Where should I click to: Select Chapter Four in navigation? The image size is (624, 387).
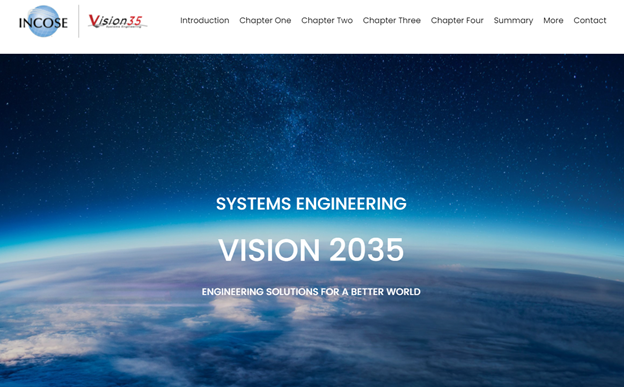pos(457,20)
